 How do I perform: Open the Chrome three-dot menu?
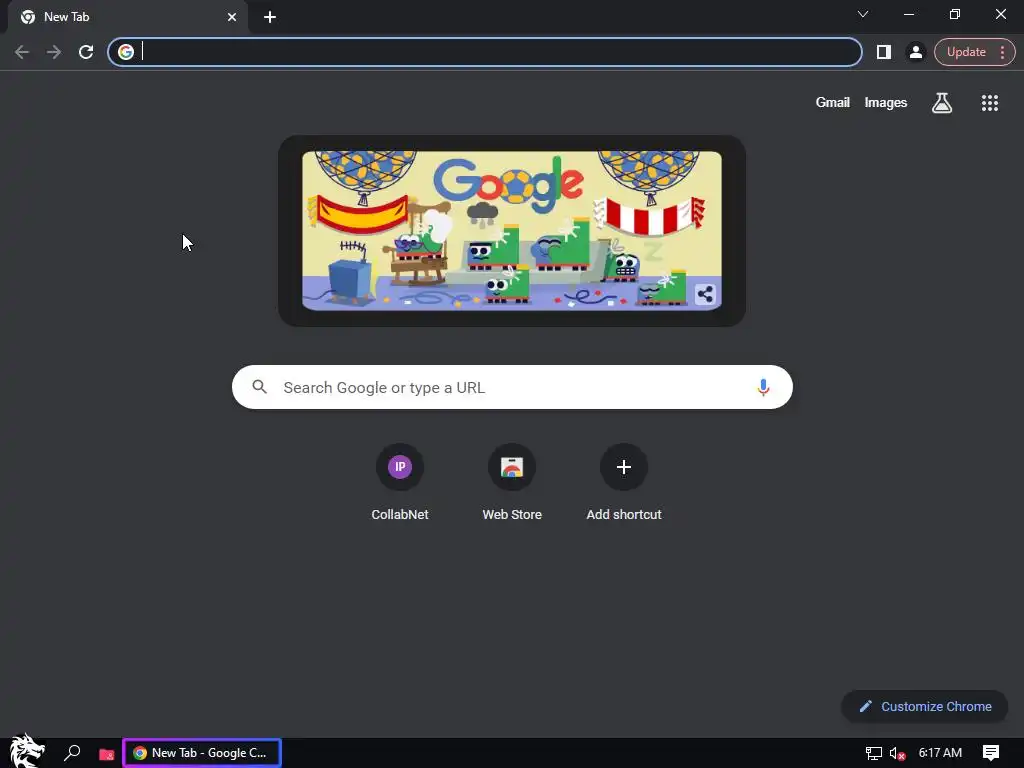tap(1002, 52)
